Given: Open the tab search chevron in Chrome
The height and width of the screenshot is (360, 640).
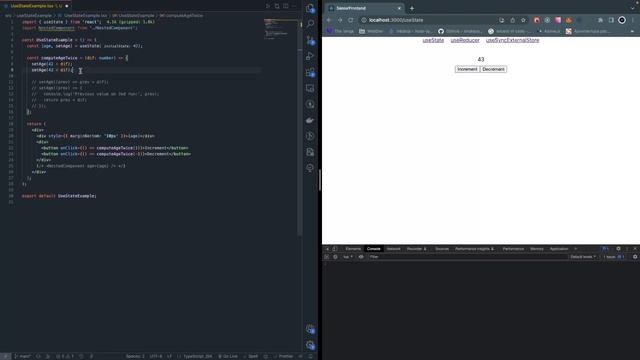Looking at the screenshot, I should 632,8.
